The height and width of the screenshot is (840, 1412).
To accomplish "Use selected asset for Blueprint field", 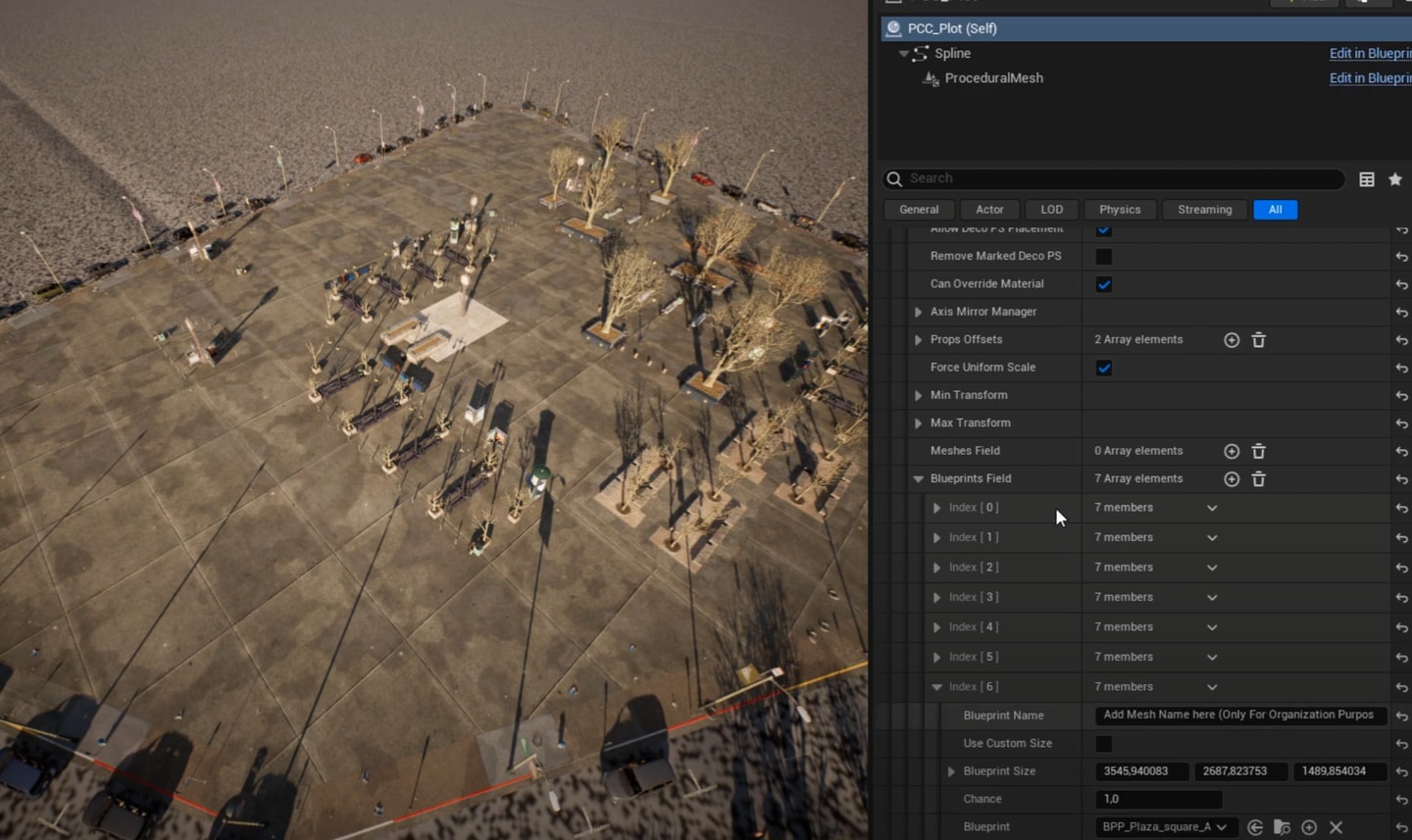I will pos(1255,828).
